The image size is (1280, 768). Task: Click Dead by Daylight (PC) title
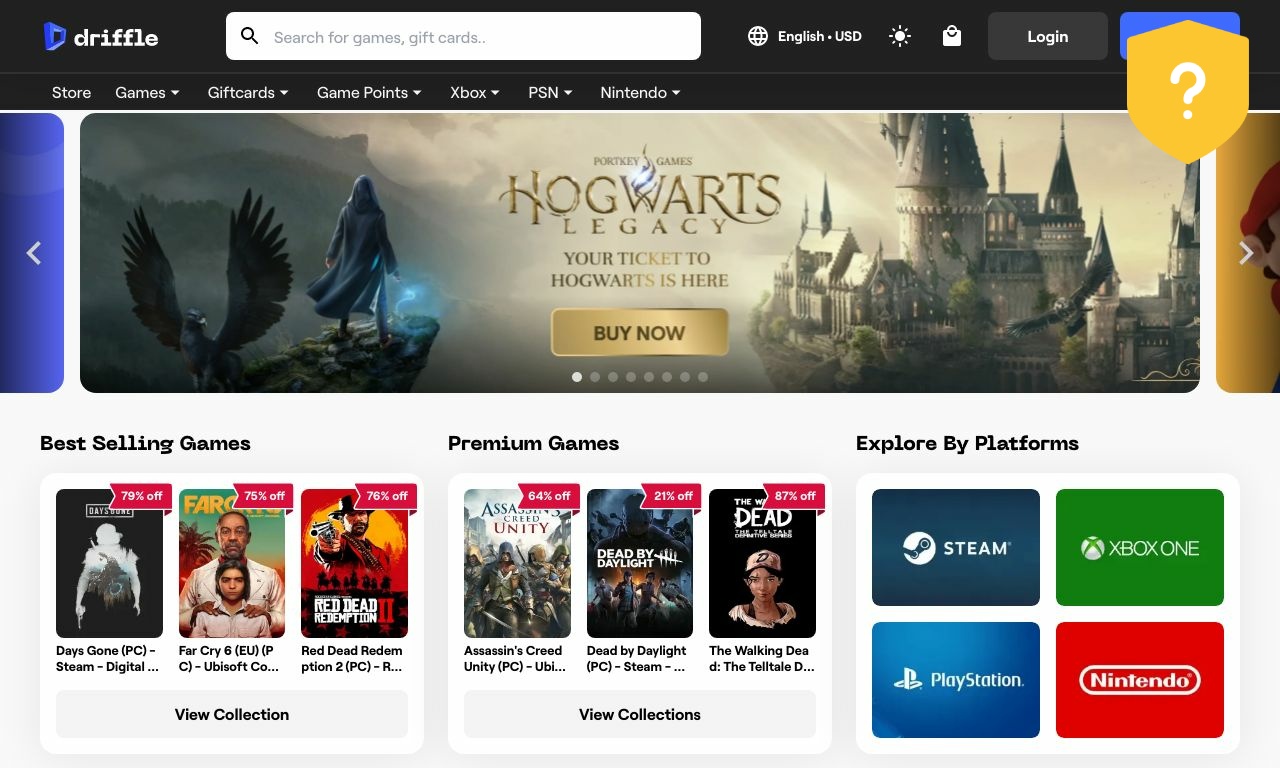point(638,658)
